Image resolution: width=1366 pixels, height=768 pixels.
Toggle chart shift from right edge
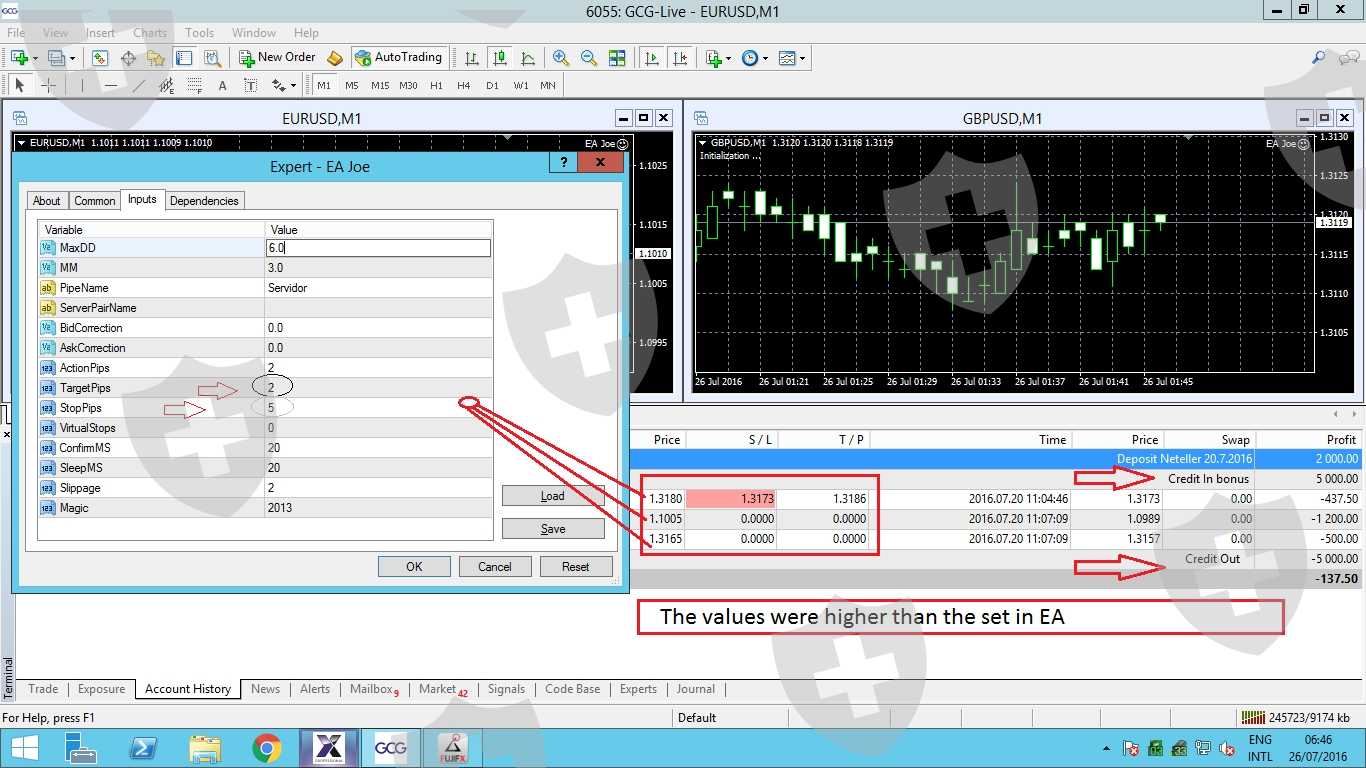pyautogui.click(x=680, y=58)
